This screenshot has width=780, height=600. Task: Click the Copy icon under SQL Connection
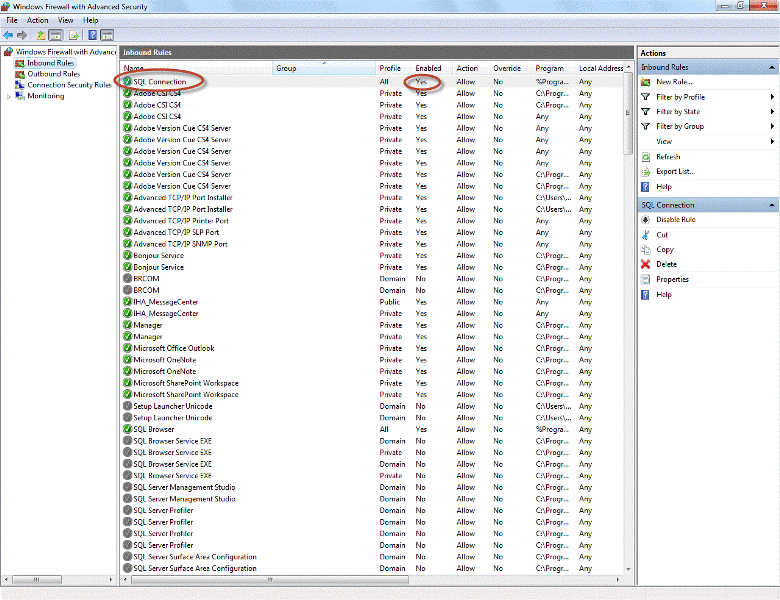coord(646,250)
